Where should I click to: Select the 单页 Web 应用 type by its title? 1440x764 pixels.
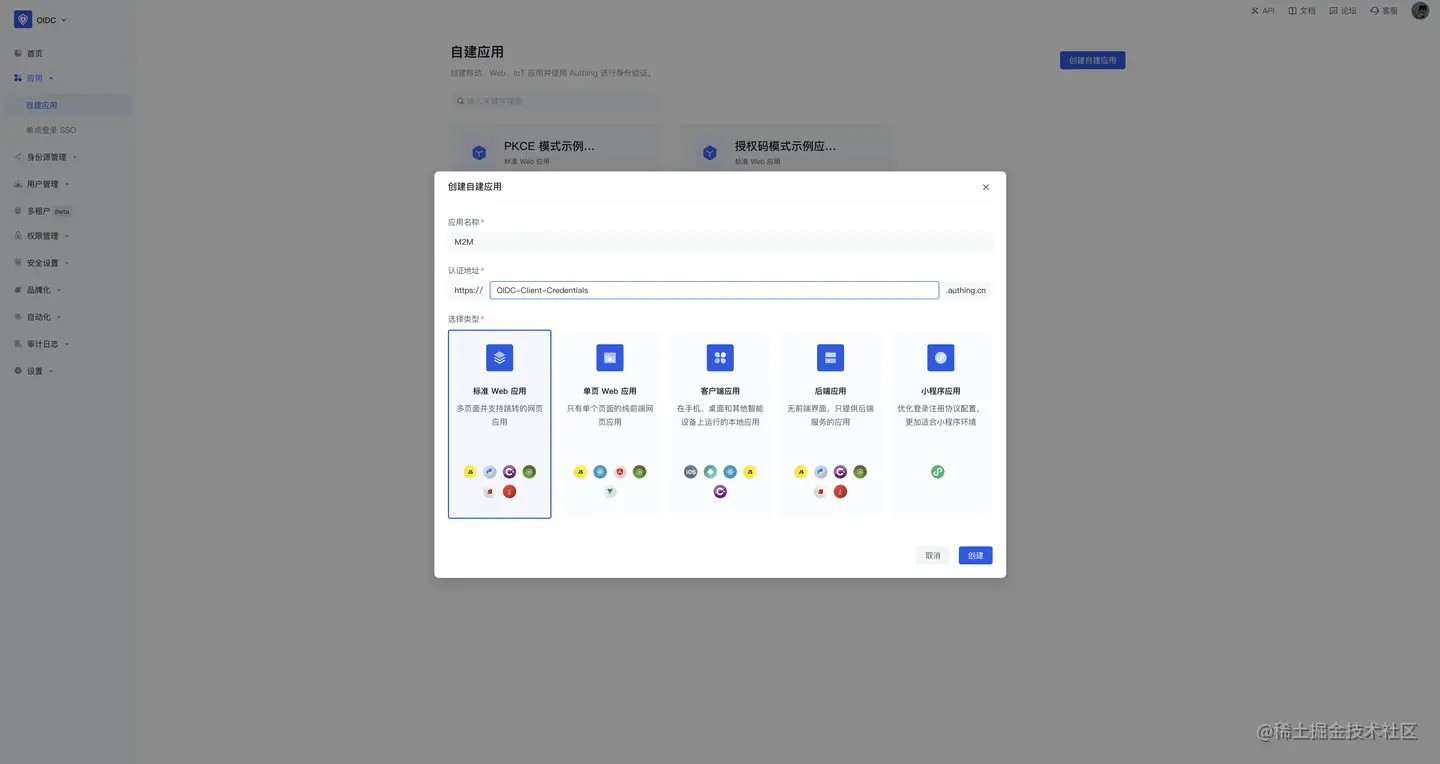pyautogui.click(x=610, y=391)
